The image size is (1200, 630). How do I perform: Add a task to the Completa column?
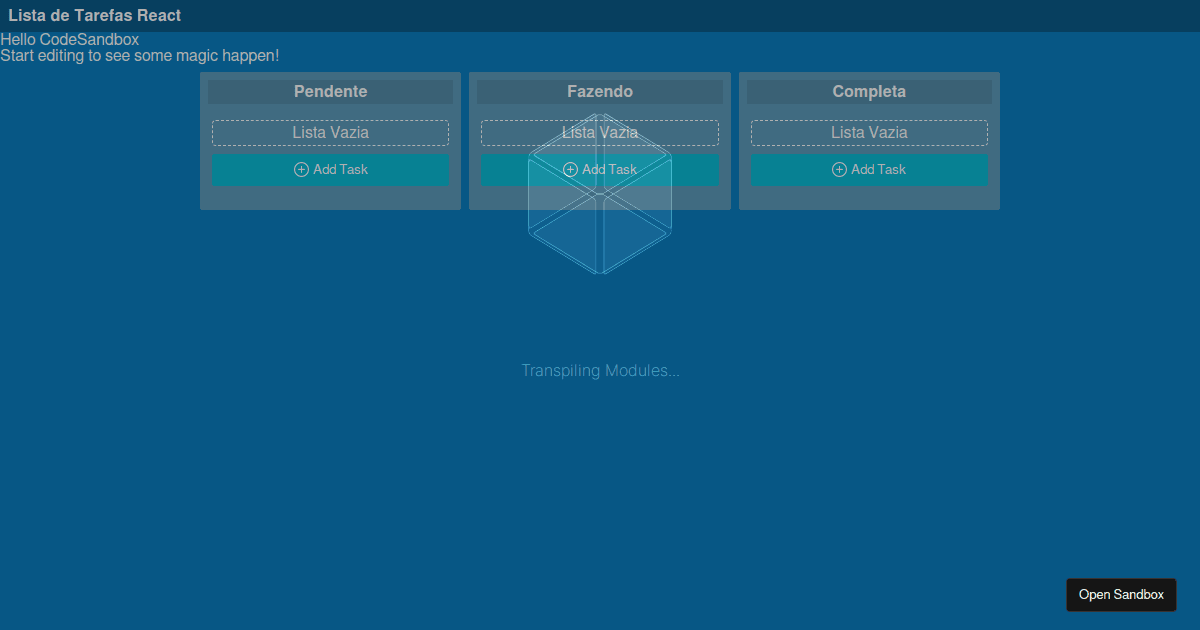point(869,169)
